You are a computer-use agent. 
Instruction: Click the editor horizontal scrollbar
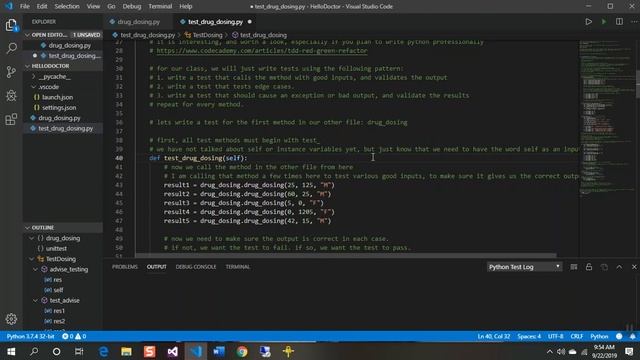click(x=346, y=256)
